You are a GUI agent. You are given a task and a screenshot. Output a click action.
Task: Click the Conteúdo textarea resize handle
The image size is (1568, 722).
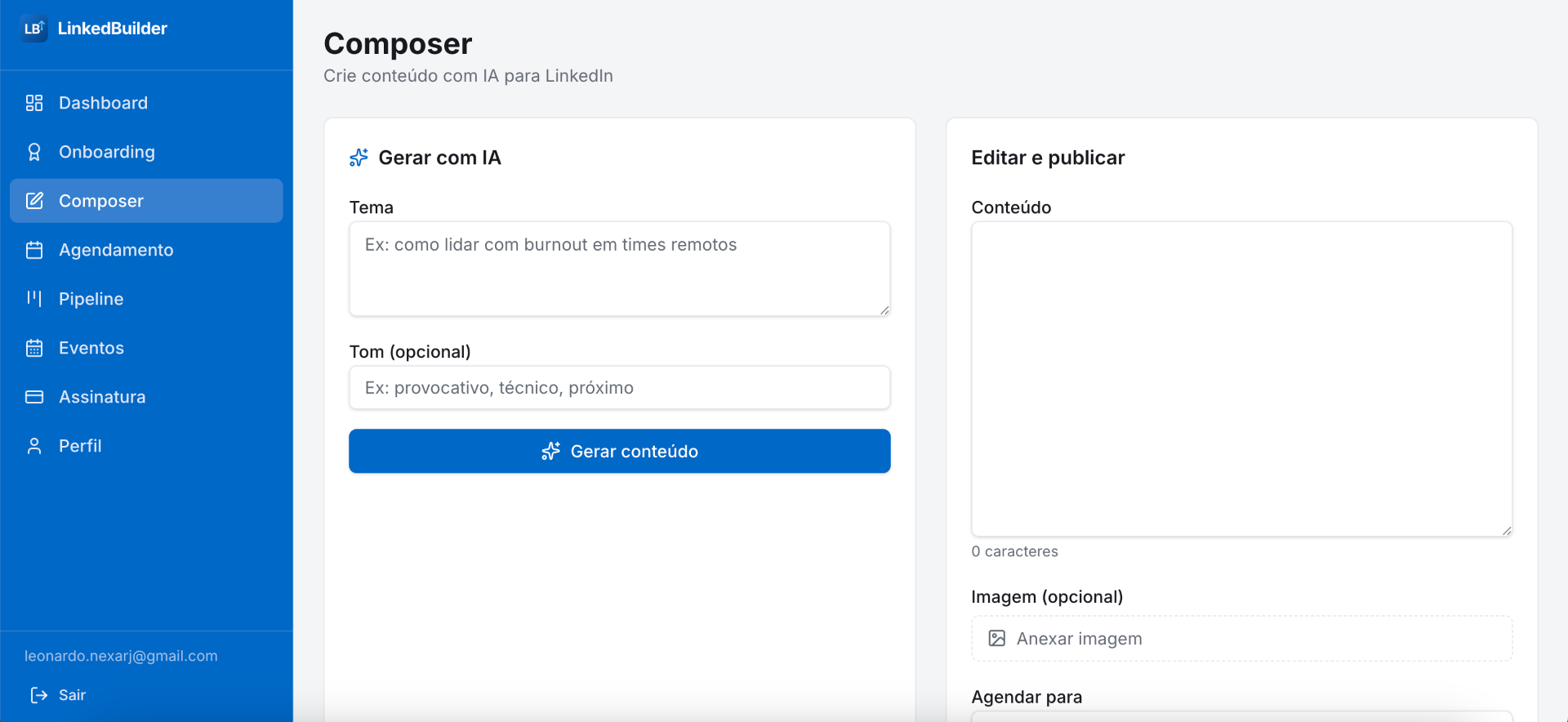coord(1507,531)
